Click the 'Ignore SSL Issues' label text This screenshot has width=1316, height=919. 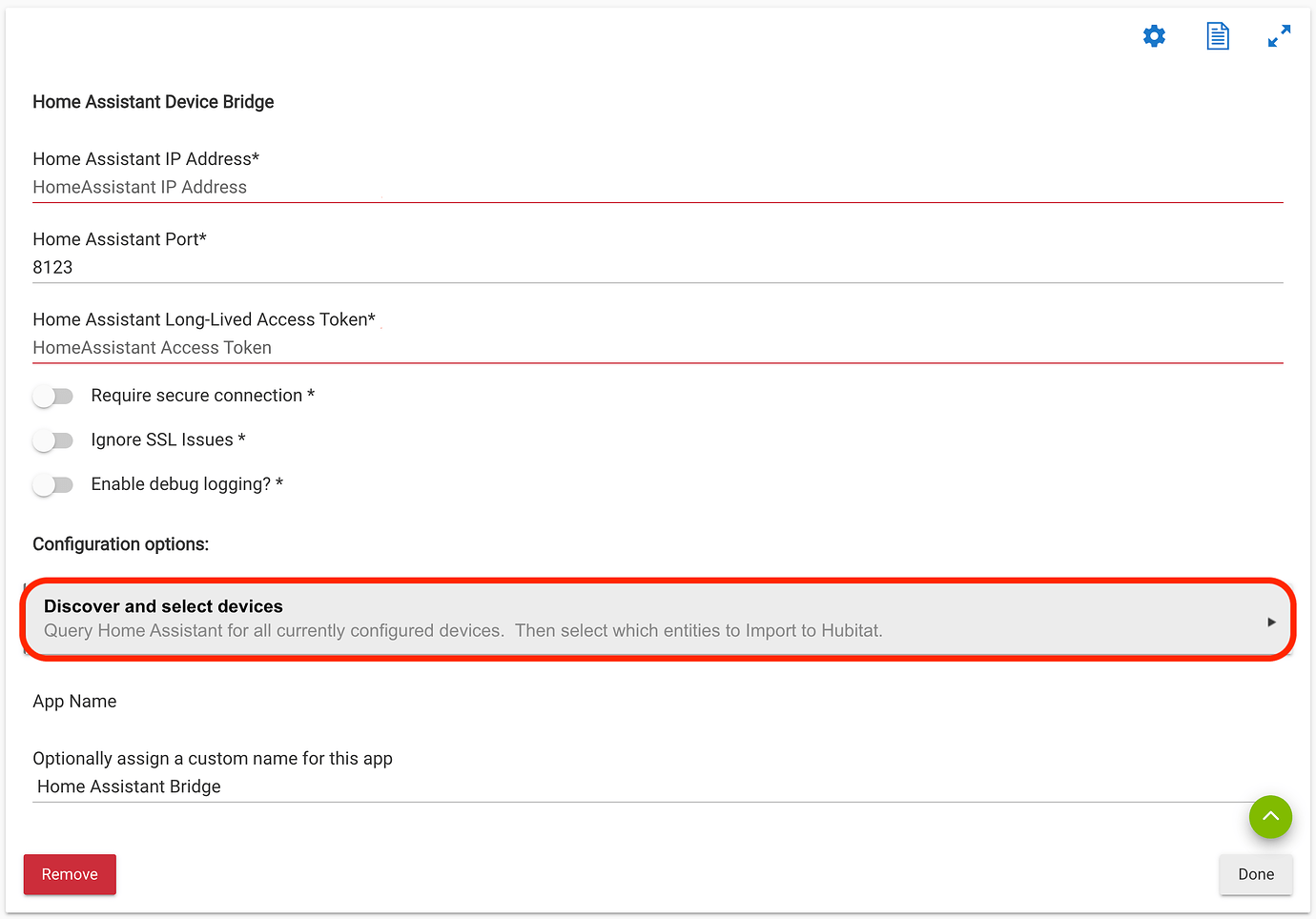(x=162, y=439)
